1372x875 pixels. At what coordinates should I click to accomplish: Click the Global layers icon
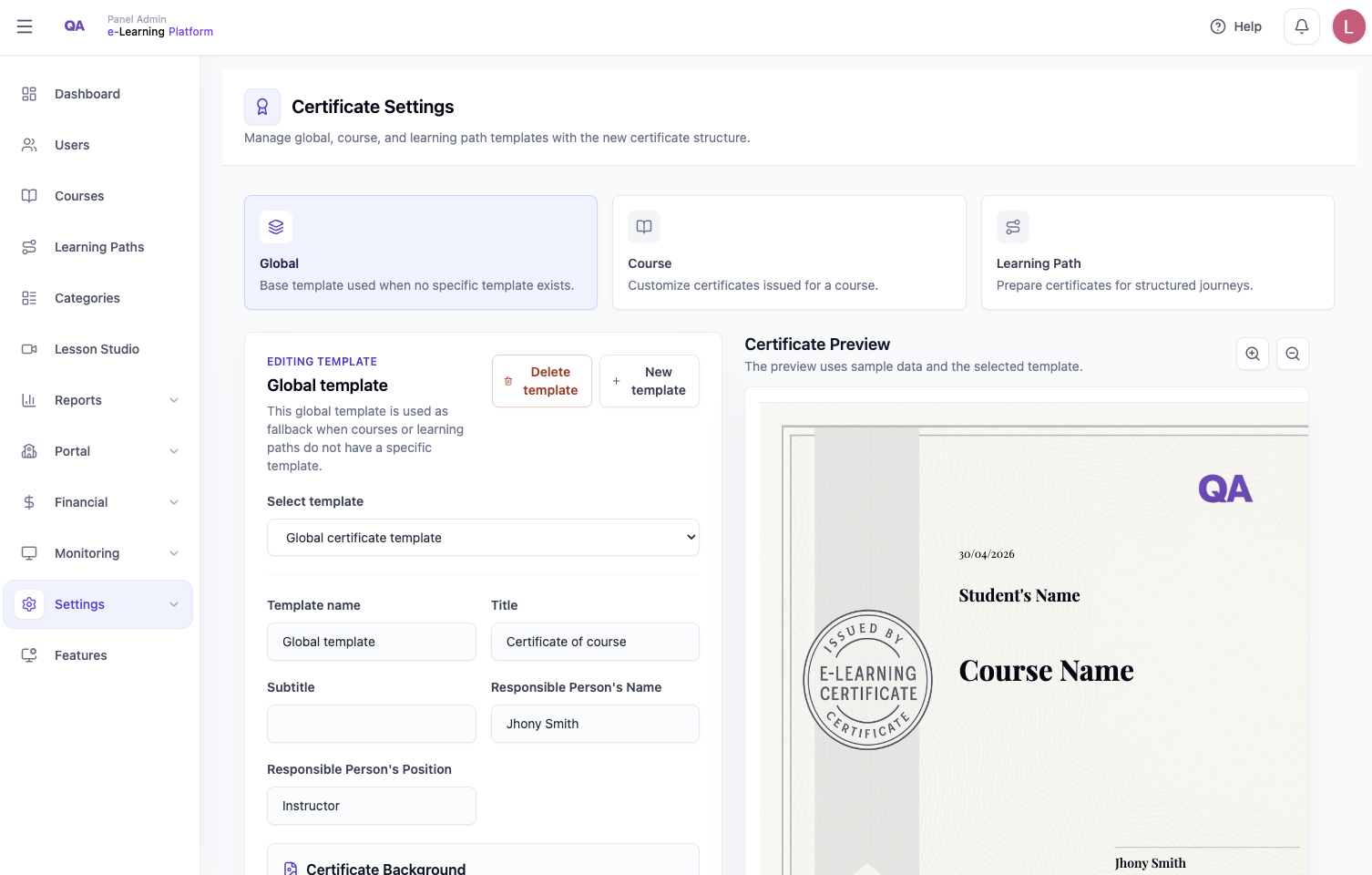click(276, 227)
